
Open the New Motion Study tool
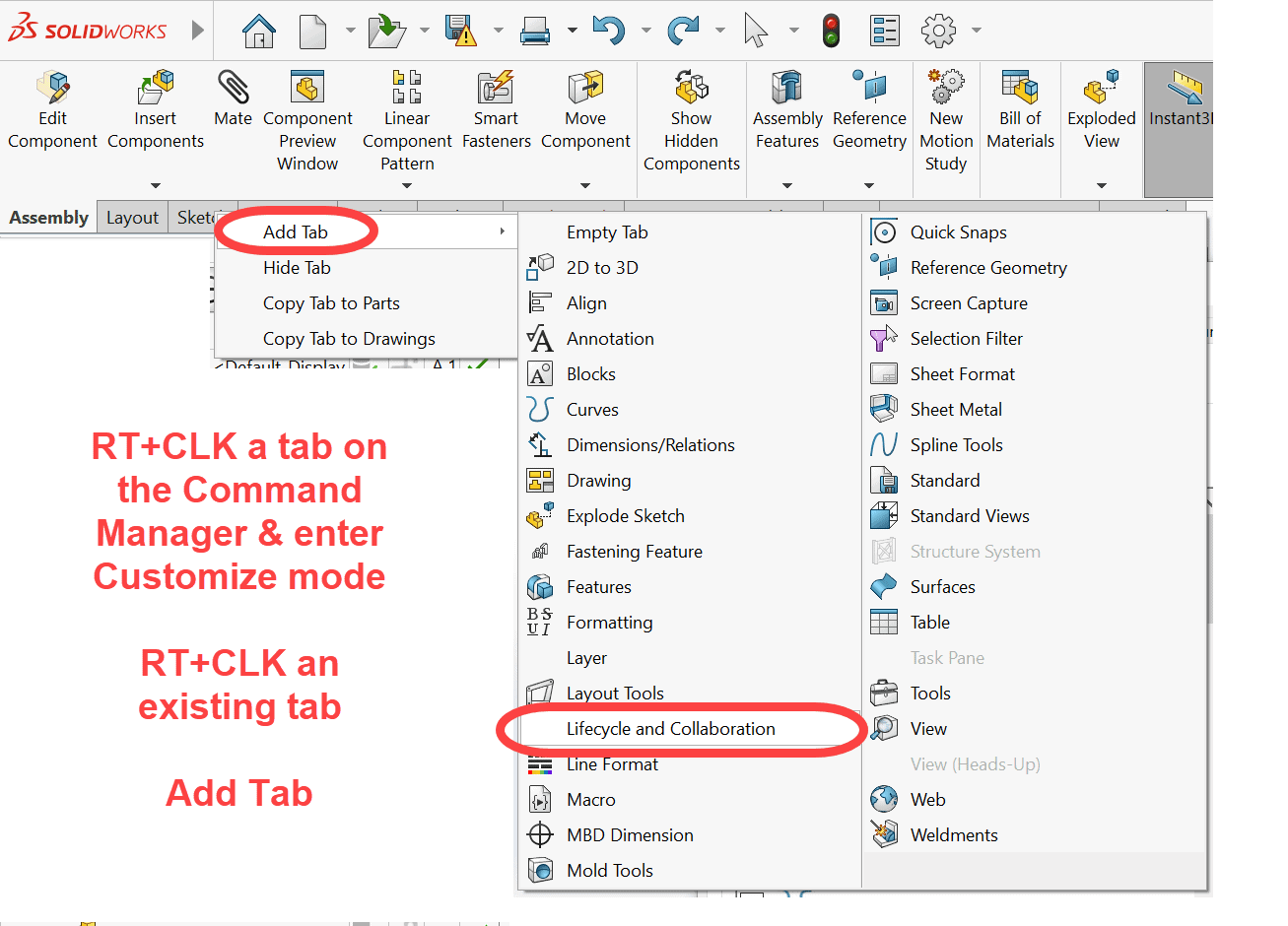tap(946, 120)
